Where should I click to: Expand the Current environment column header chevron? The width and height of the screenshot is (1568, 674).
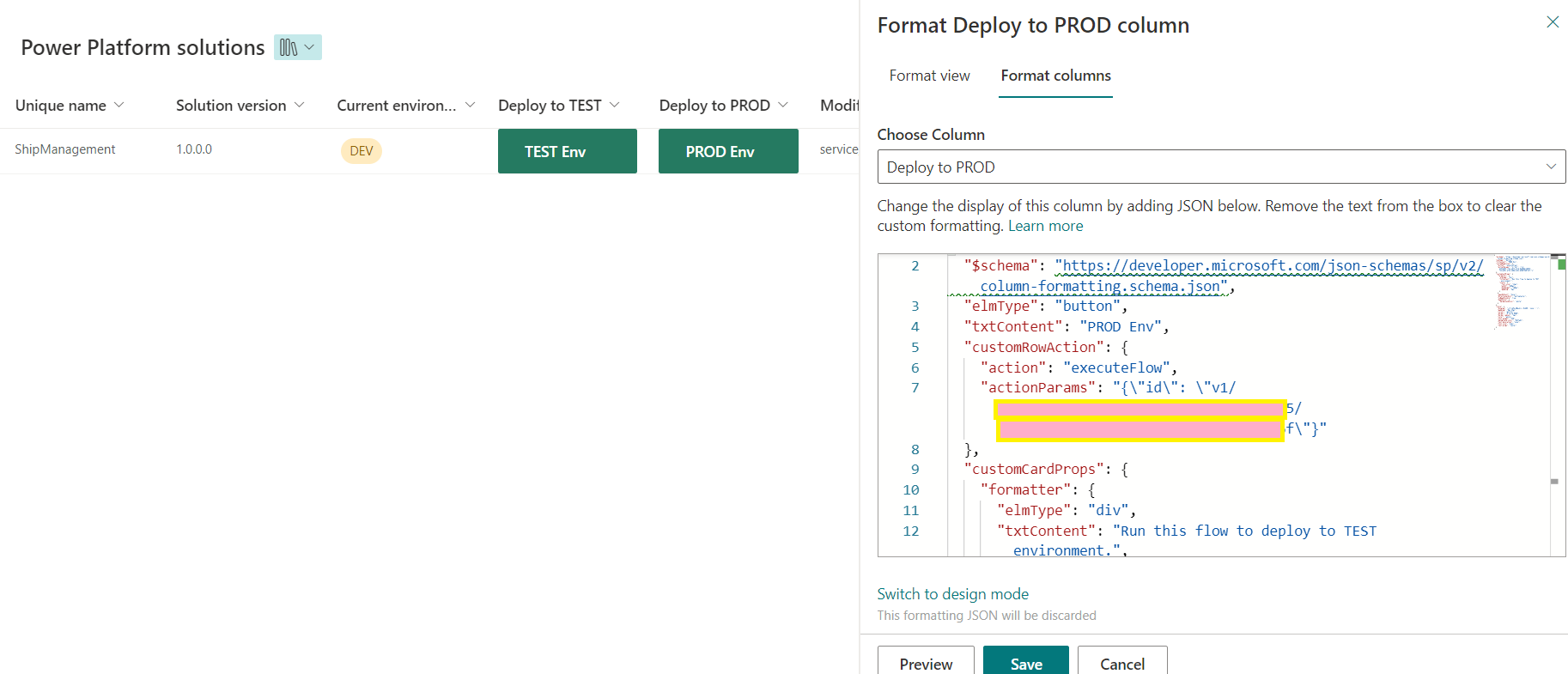click(x=470, y=105)
